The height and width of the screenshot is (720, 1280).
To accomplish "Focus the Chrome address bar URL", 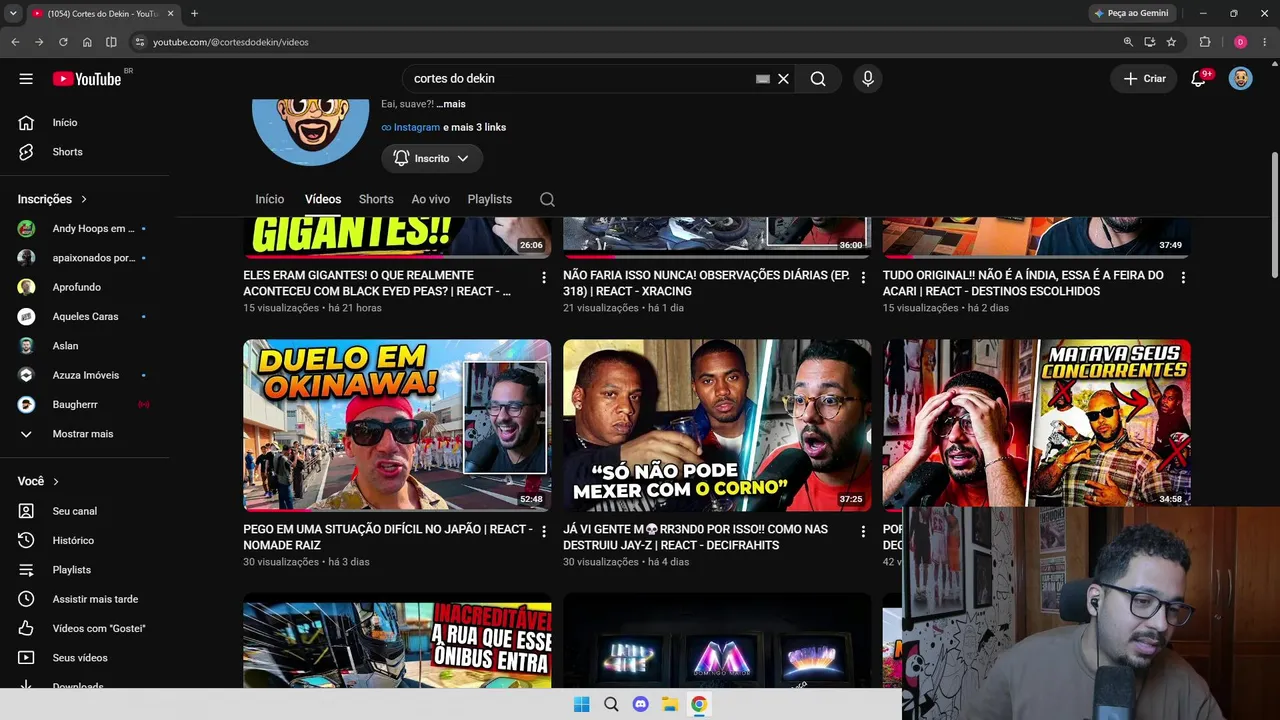I will [x=231, y=42].
